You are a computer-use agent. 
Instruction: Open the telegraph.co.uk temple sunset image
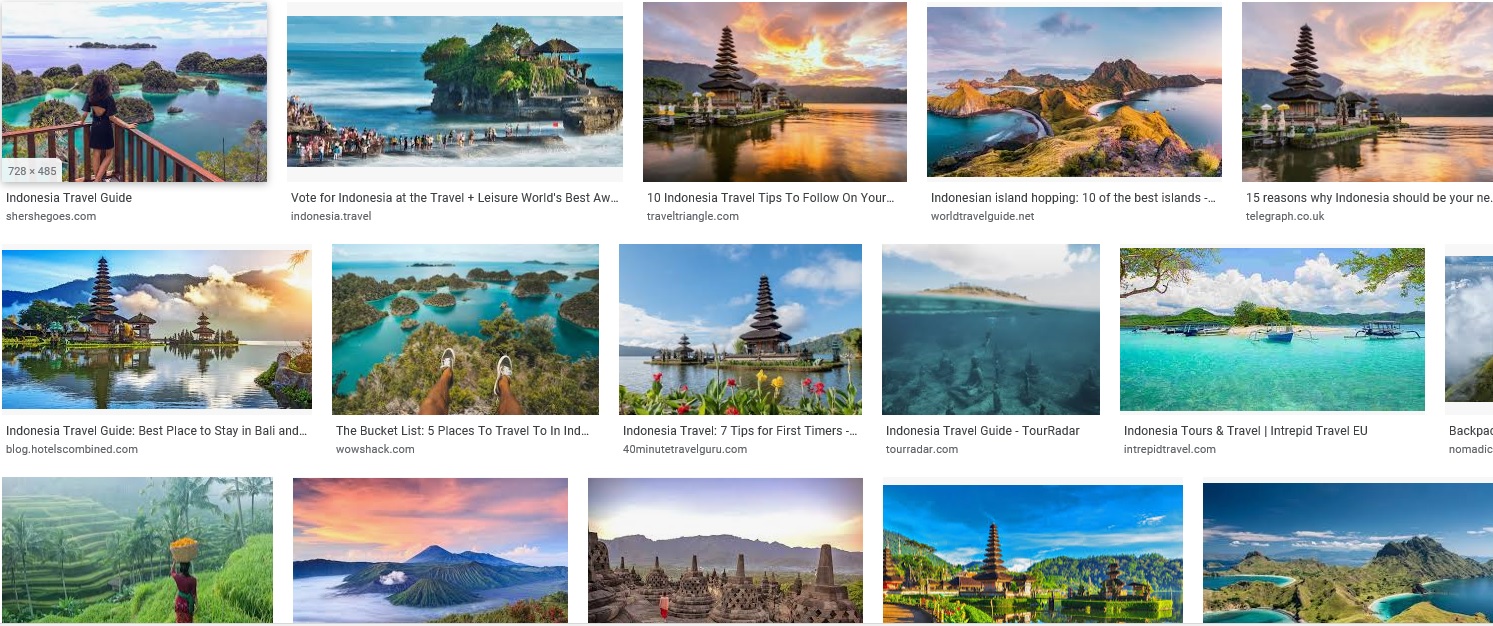click(1367, 92)
